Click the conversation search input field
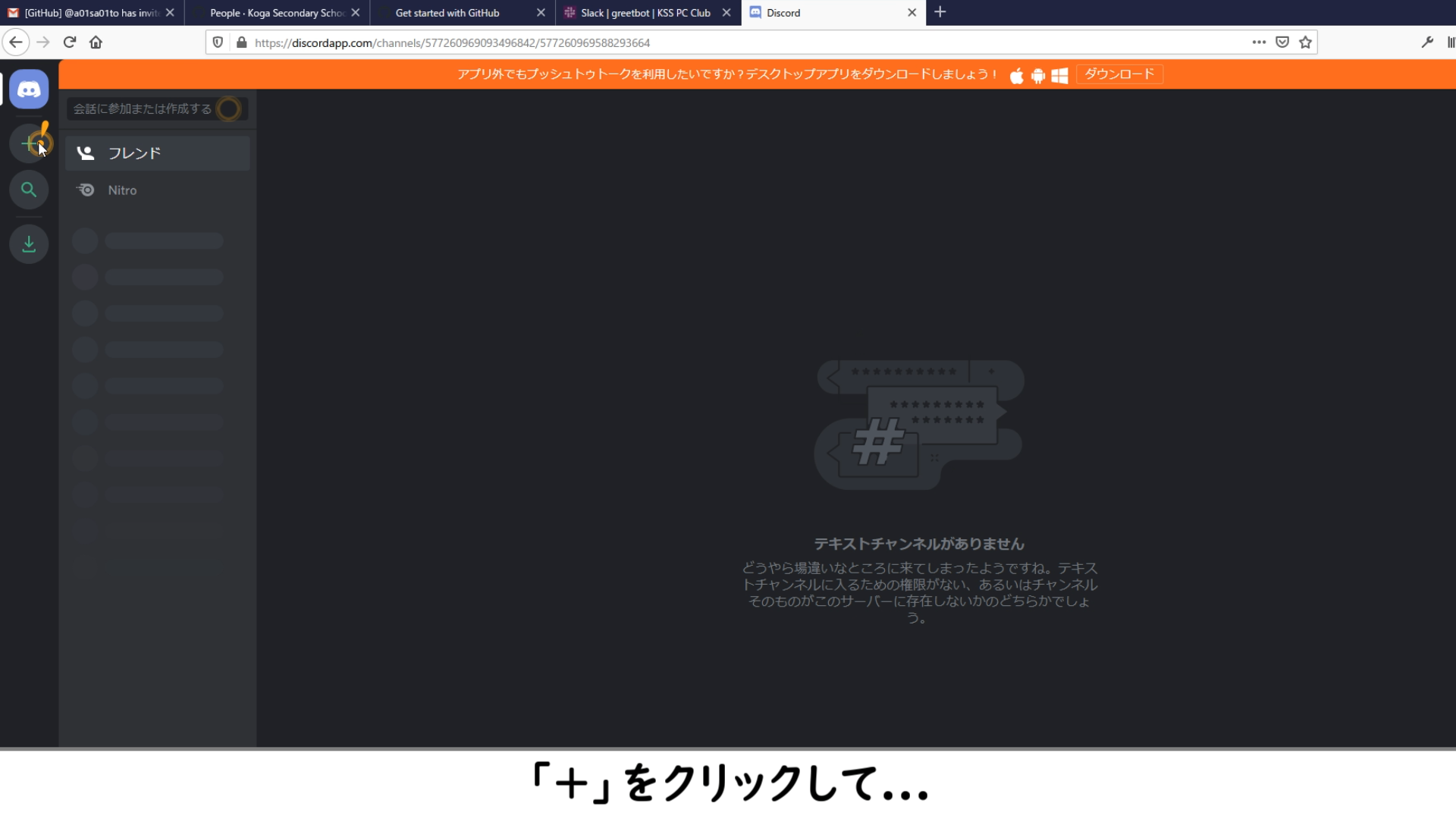The height and width of the screenshot is (819, 1456). 144,109
